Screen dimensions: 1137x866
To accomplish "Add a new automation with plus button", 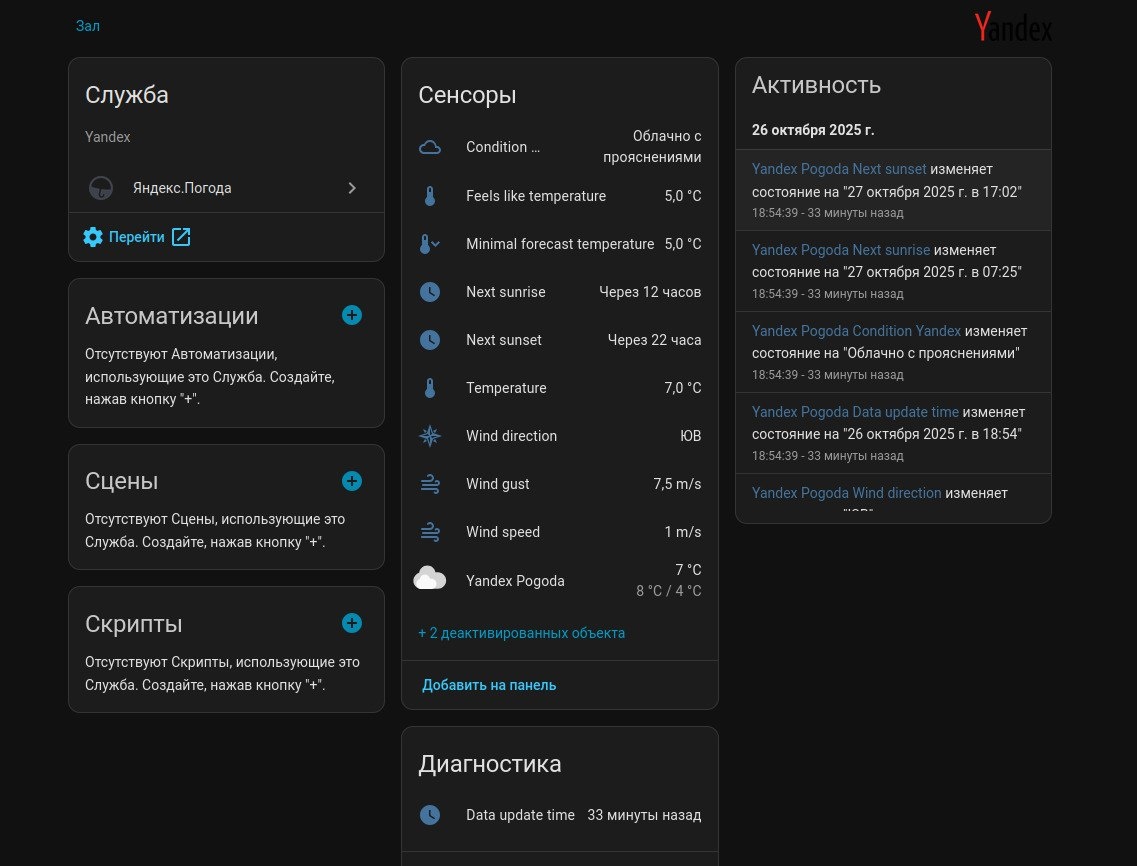I will (x=352, y=315).
